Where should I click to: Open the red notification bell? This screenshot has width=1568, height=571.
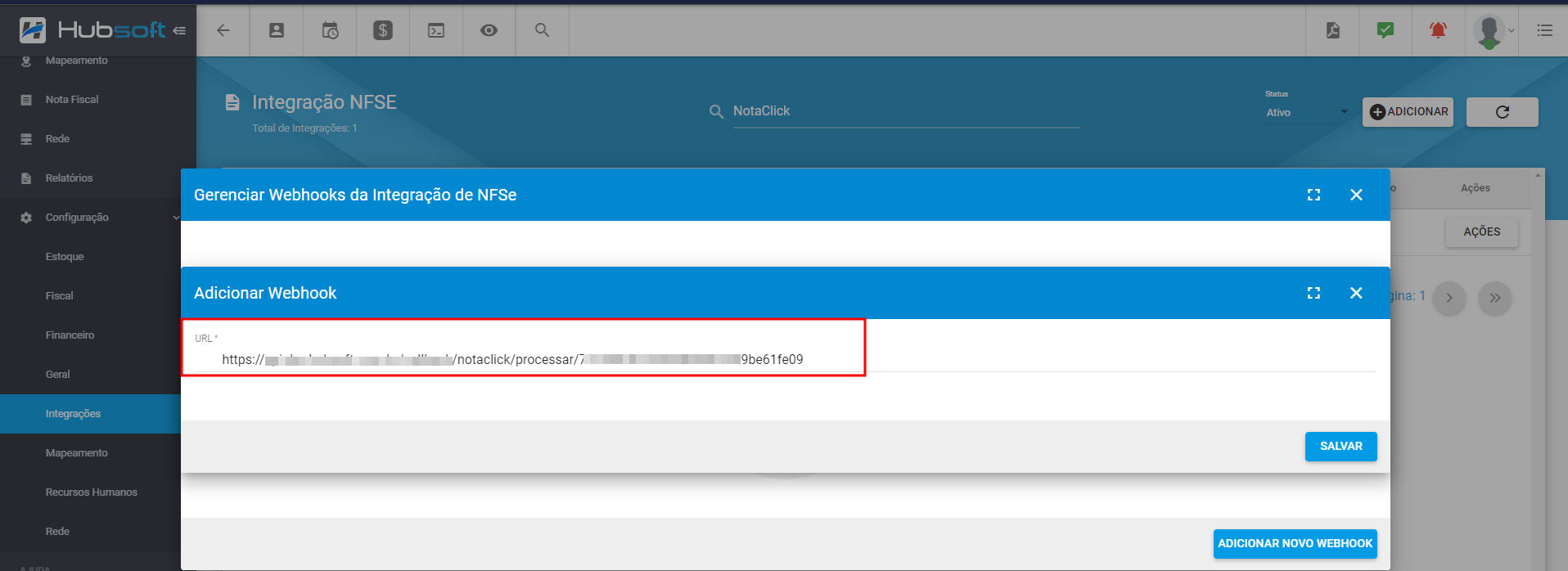pos(1438,30)
